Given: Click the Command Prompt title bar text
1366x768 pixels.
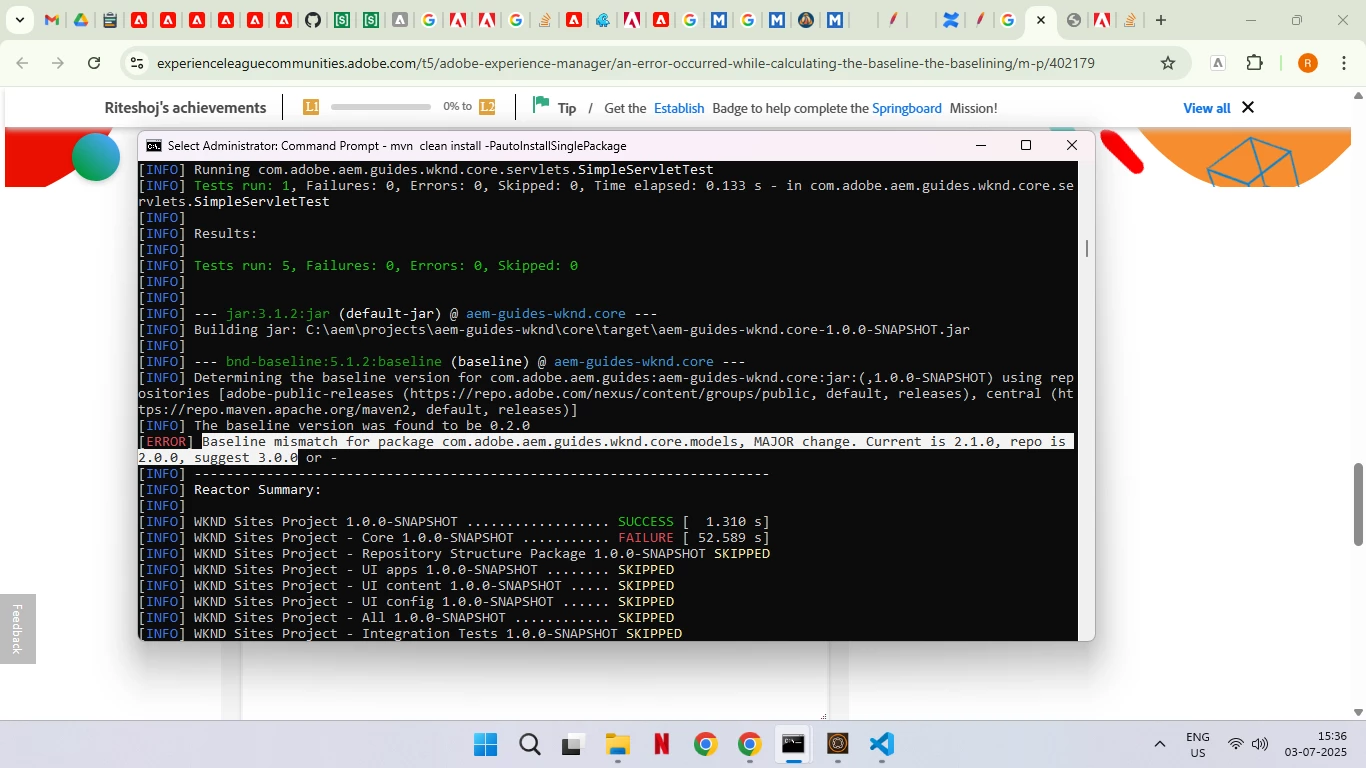Looking at the screenshot, I should click(x=397, y=146).
